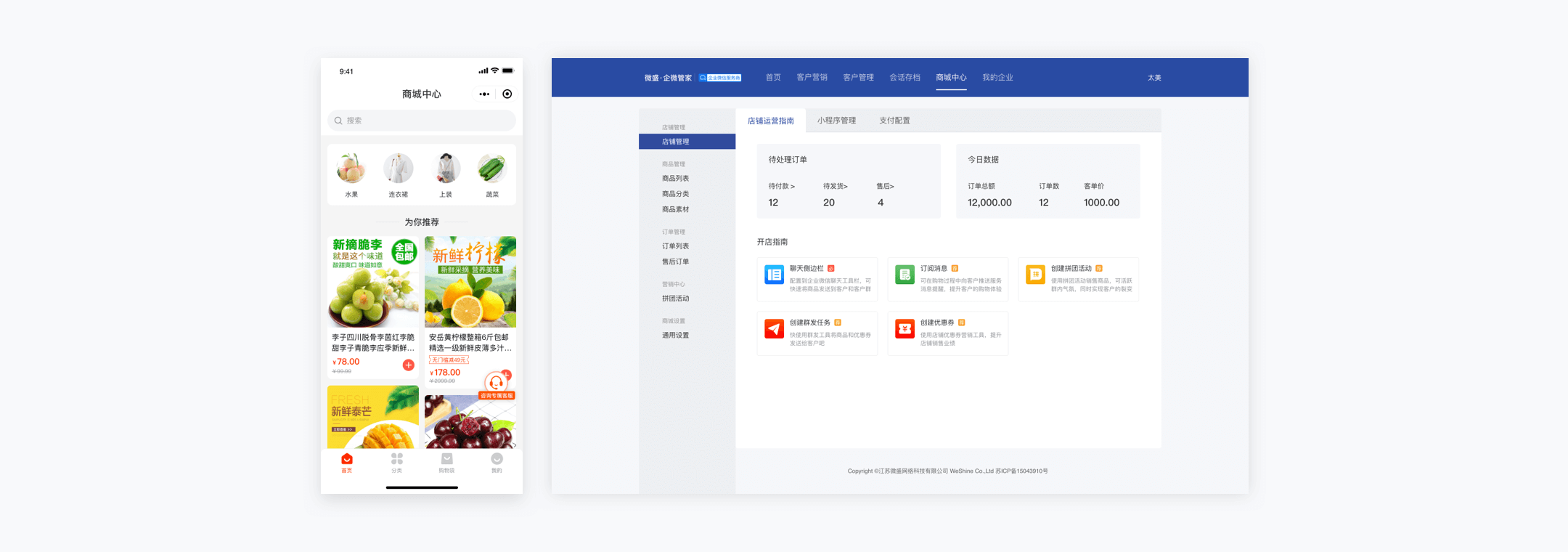
Task: Click the 订阅消息 card title
Action: tap(934, 269)
